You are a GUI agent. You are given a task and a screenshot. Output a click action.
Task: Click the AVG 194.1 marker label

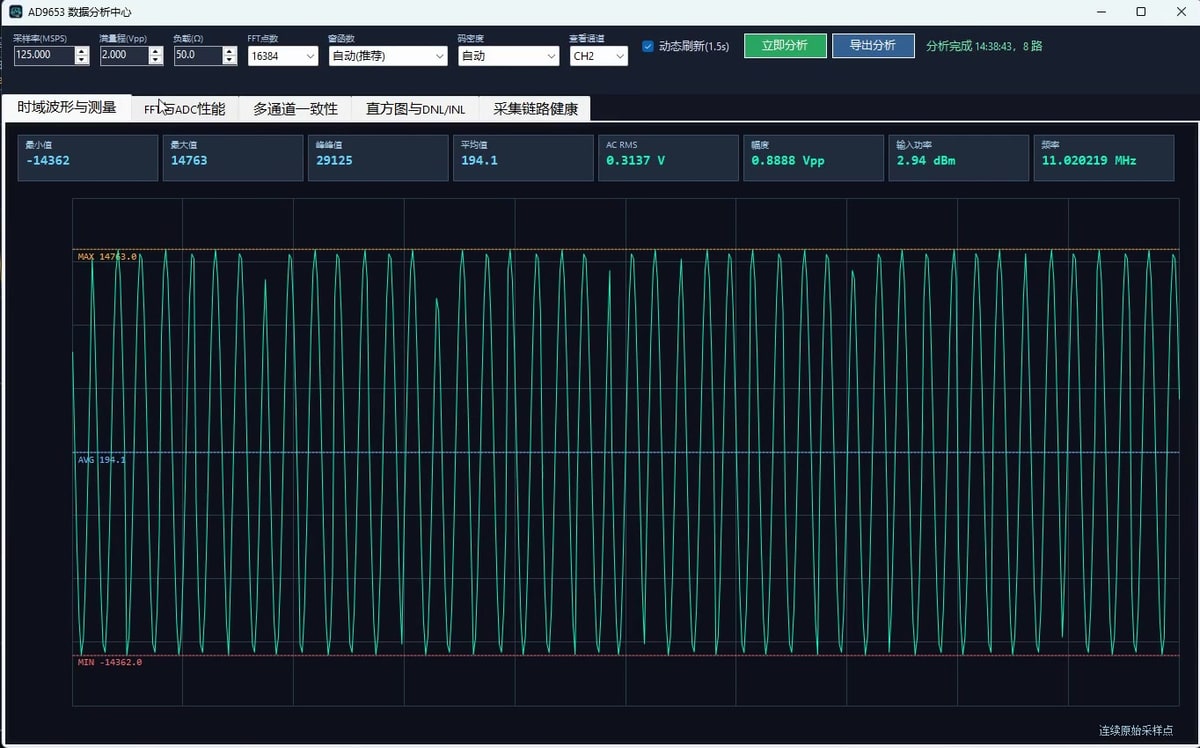[x=102, y=460]
